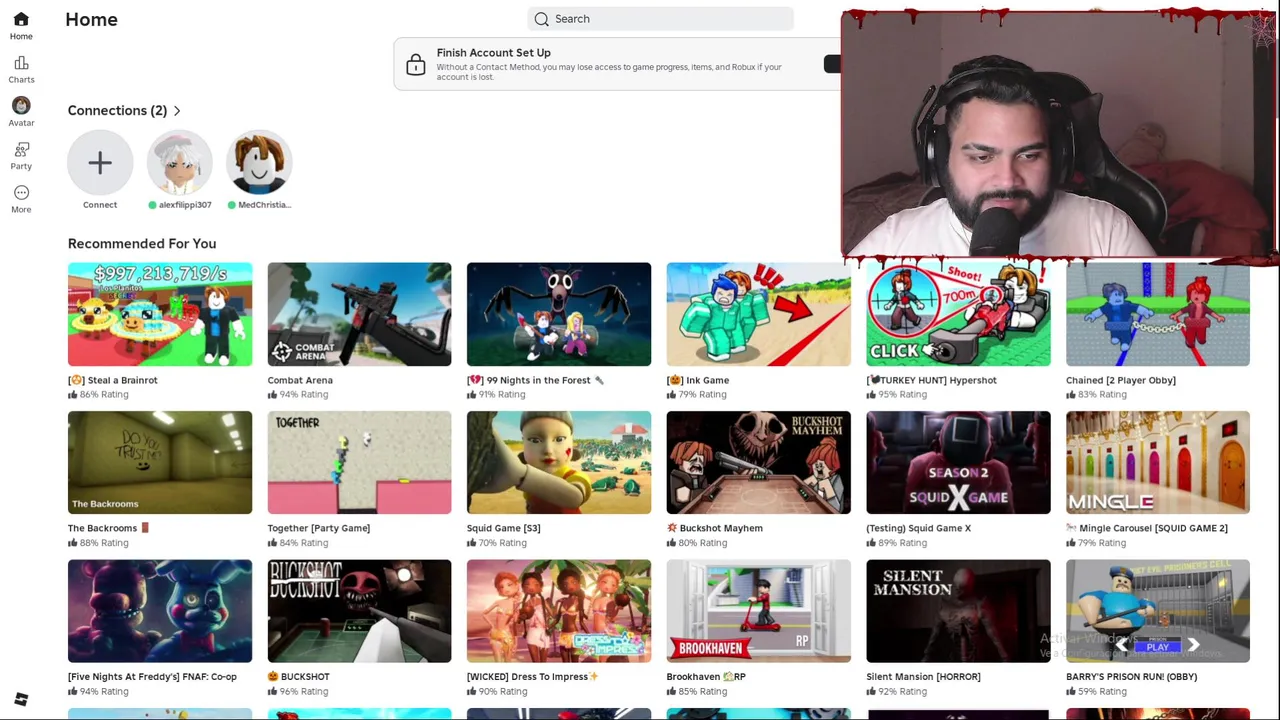Open Combat Arena game thumbnail
The image size is (1280, 720).
pos(359,314)
